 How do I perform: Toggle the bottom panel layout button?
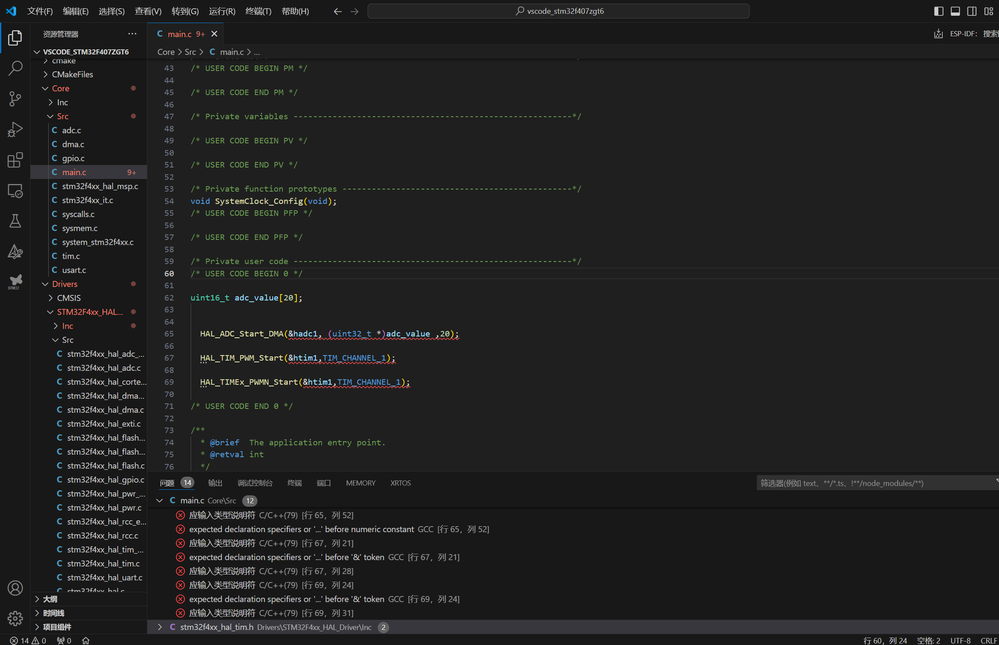click(955, 11)
